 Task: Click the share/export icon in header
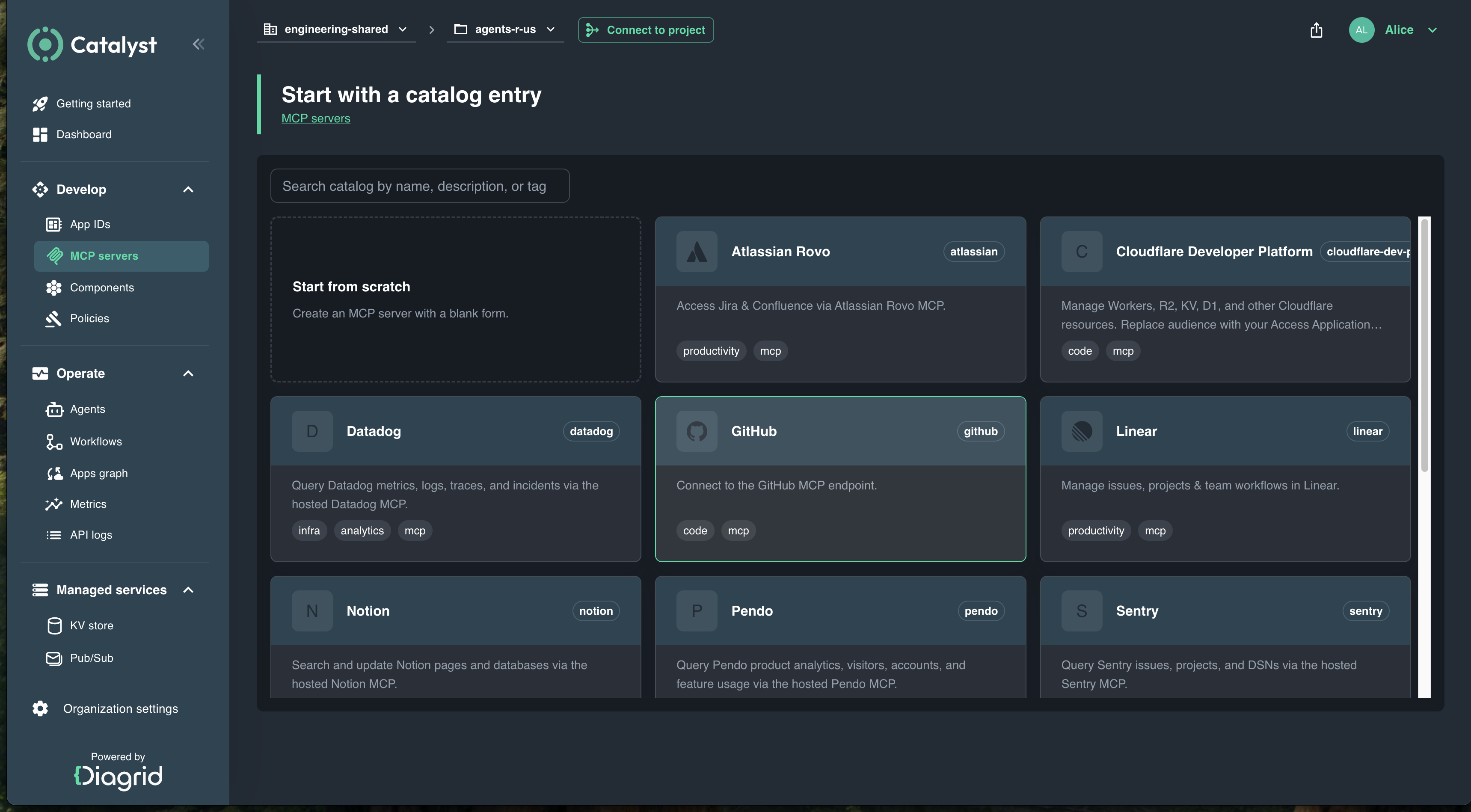point(1316,30)
